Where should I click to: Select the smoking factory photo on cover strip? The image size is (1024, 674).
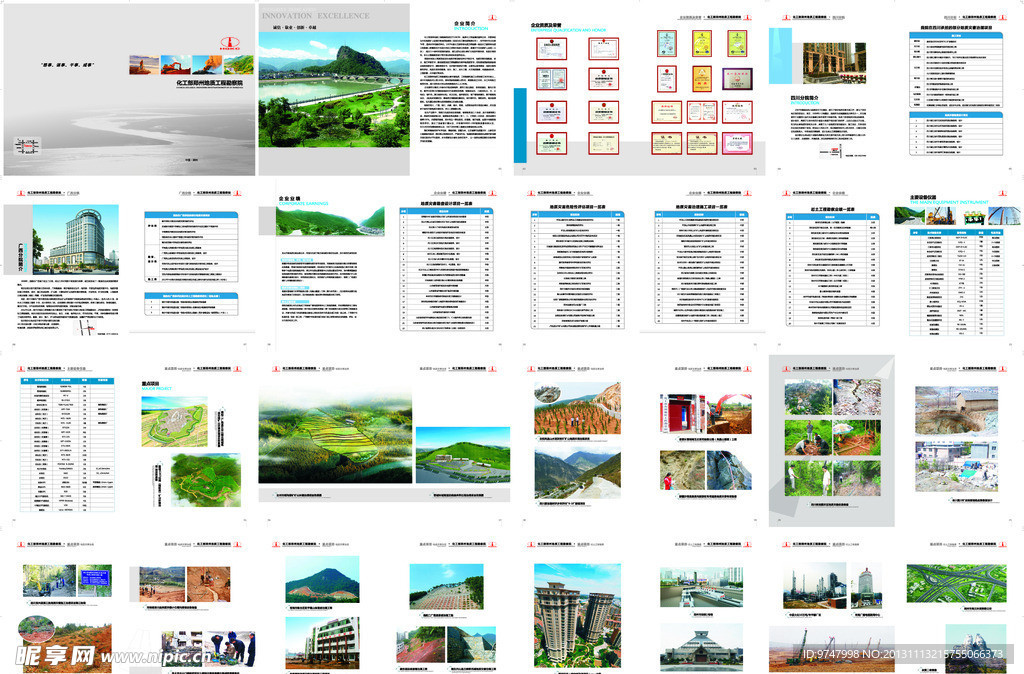coord(207,65)
